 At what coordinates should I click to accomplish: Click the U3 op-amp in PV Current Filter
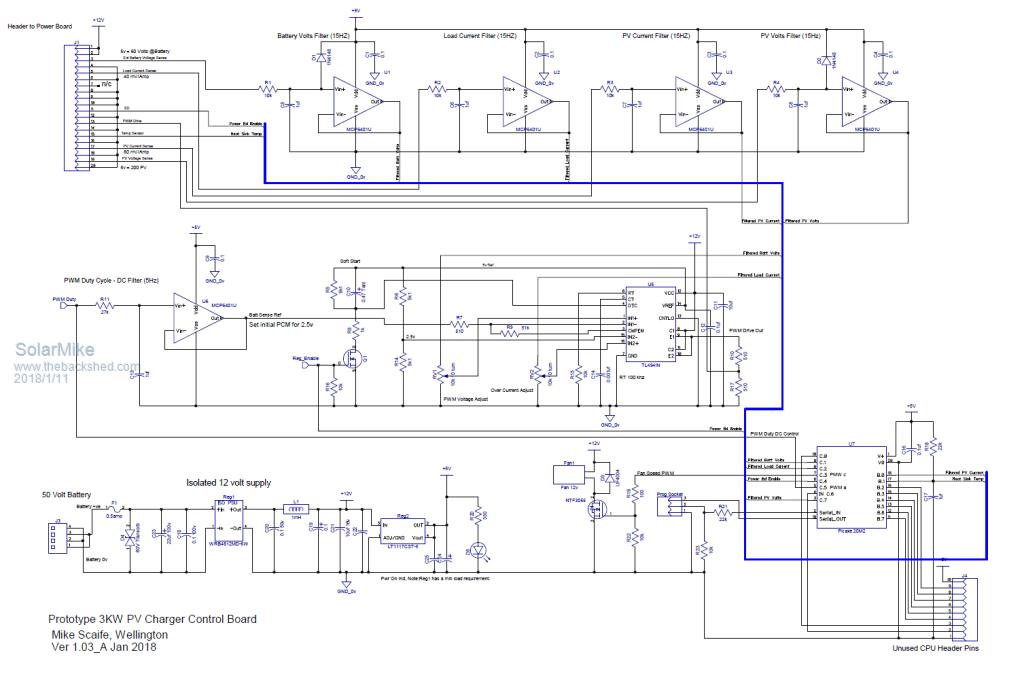[698, 102]
